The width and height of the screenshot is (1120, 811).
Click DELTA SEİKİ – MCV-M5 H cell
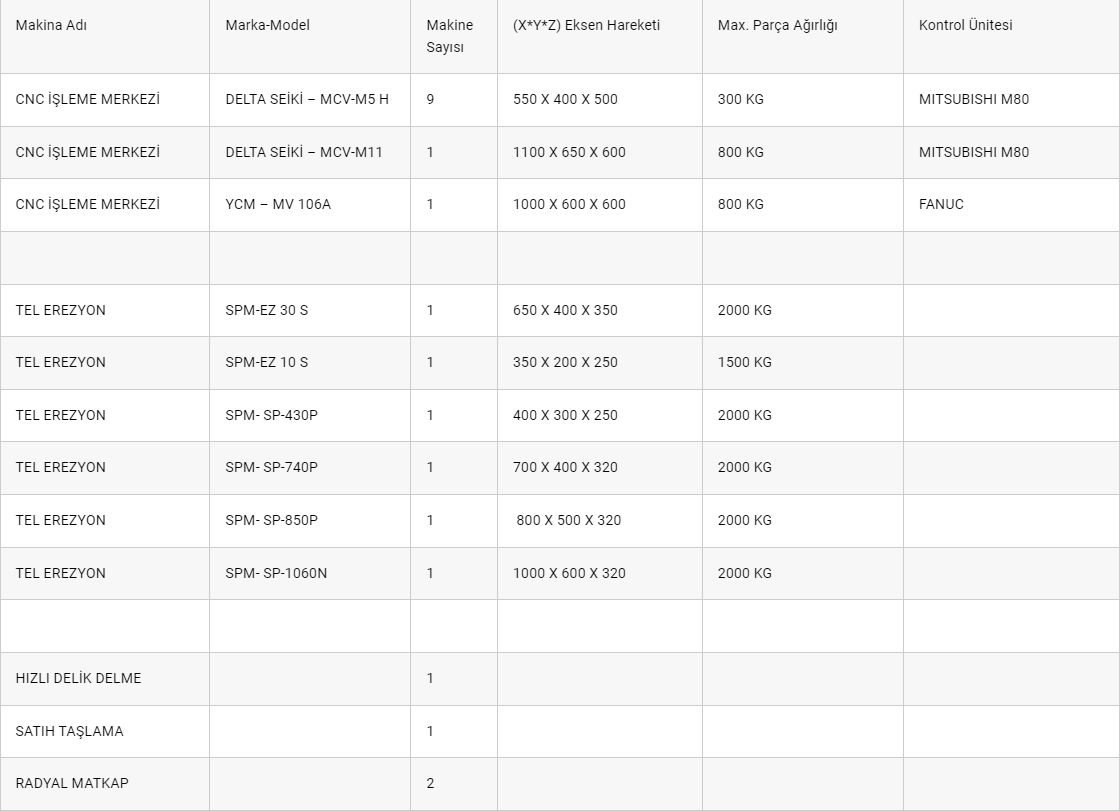(310, 100)
